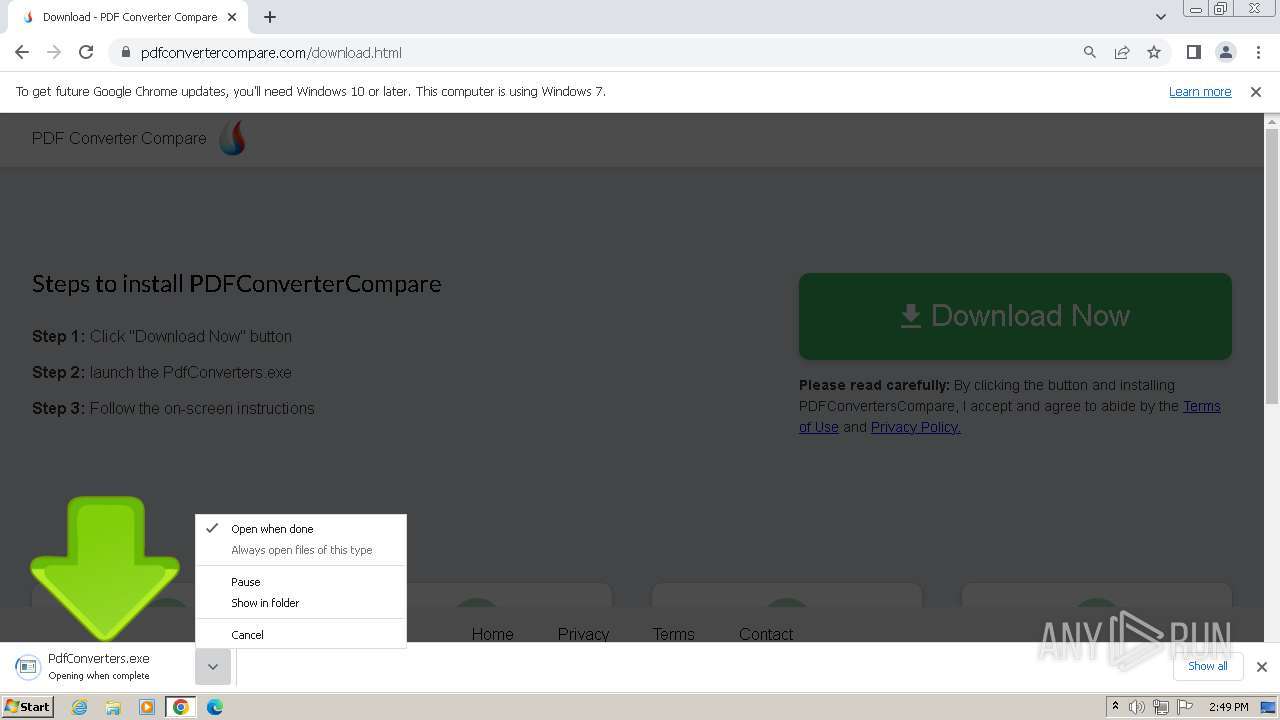Open the network tray icon
1280x720 pixels.
pyautogui.click(x=1161, y=707)
